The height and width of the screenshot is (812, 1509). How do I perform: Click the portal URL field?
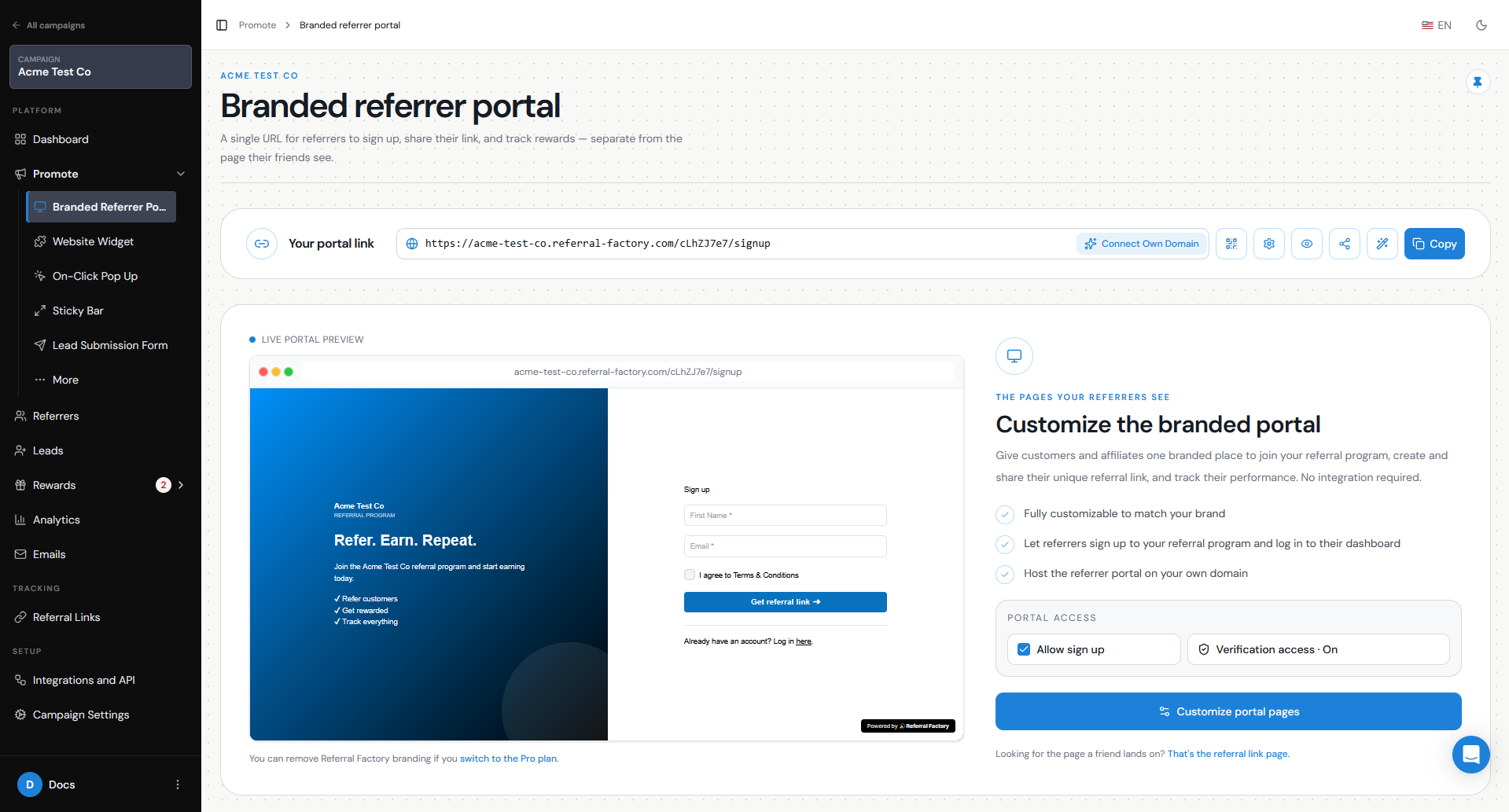(x=739, y=244)
